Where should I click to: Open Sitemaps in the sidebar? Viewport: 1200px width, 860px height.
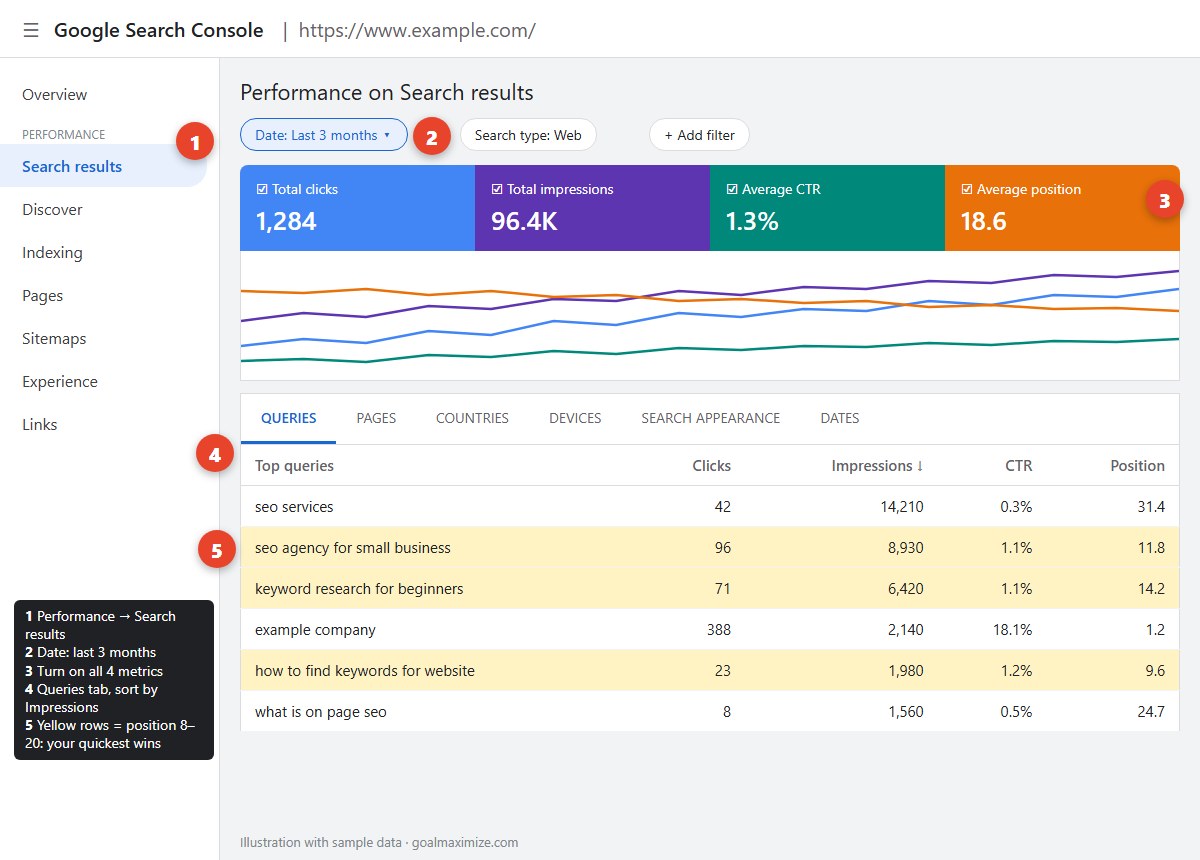point(54,339)
